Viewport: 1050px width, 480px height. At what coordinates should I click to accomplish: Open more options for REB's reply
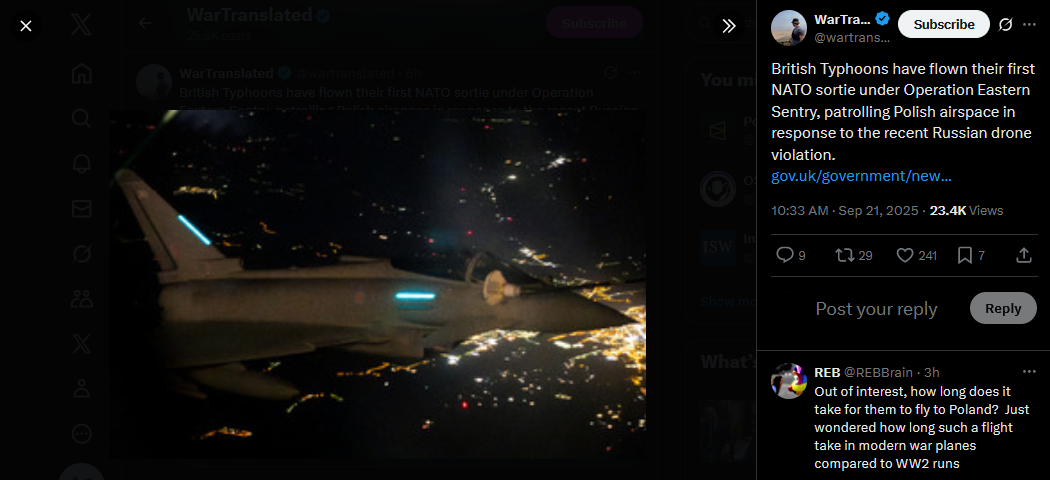[x=1029, y=372]
